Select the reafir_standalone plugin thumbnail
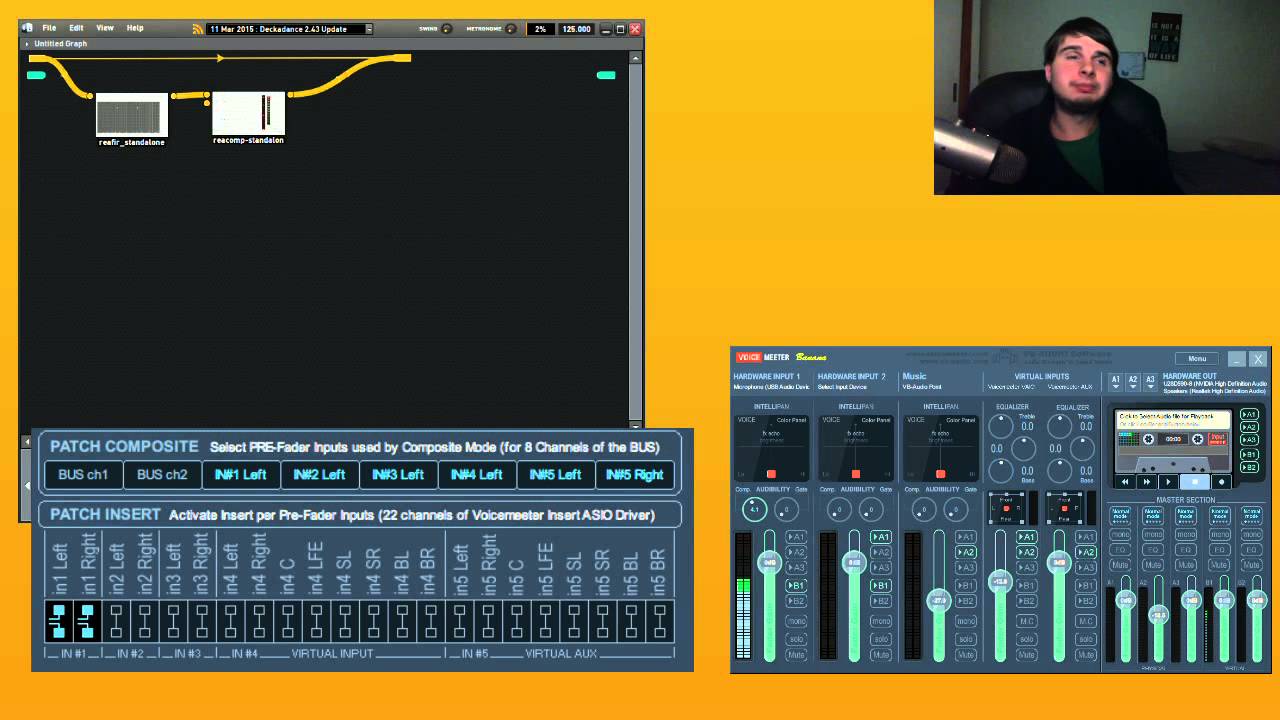Screen dimensions: 1280x720 [x=132, y=115]
